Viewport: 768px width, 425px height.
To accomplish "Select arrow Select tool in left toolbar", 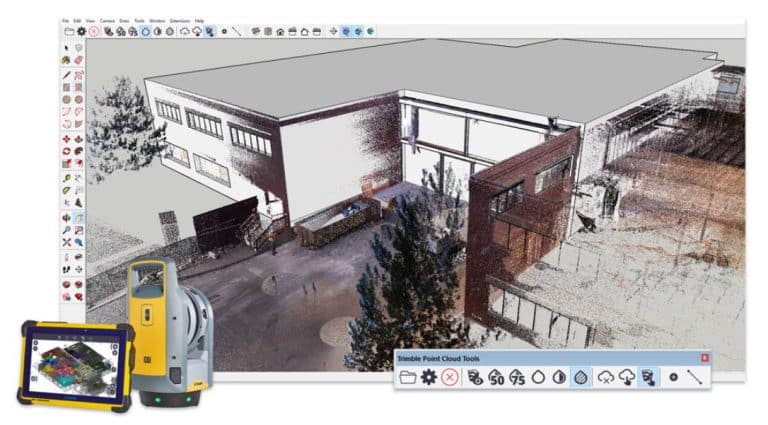I will pyautogui.click(x=67, y=48).
